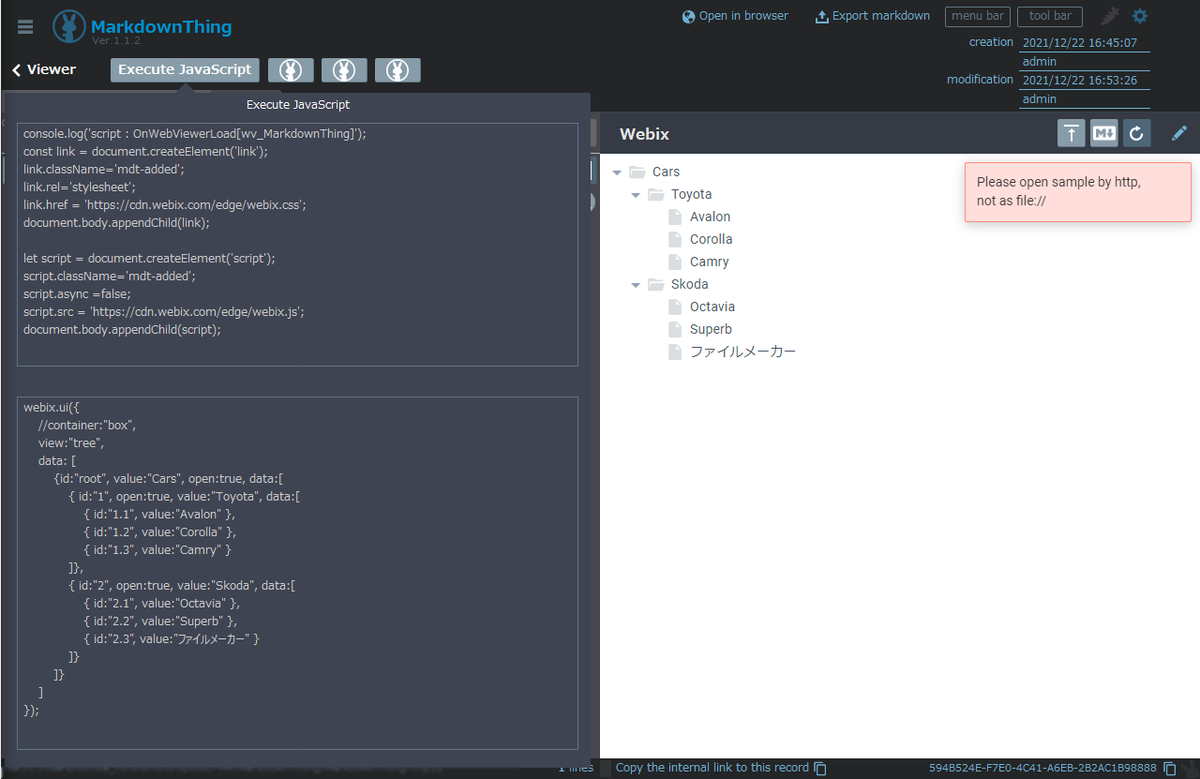Open the hamburger menu beside the MarkdownThing logo

(25, 27)
